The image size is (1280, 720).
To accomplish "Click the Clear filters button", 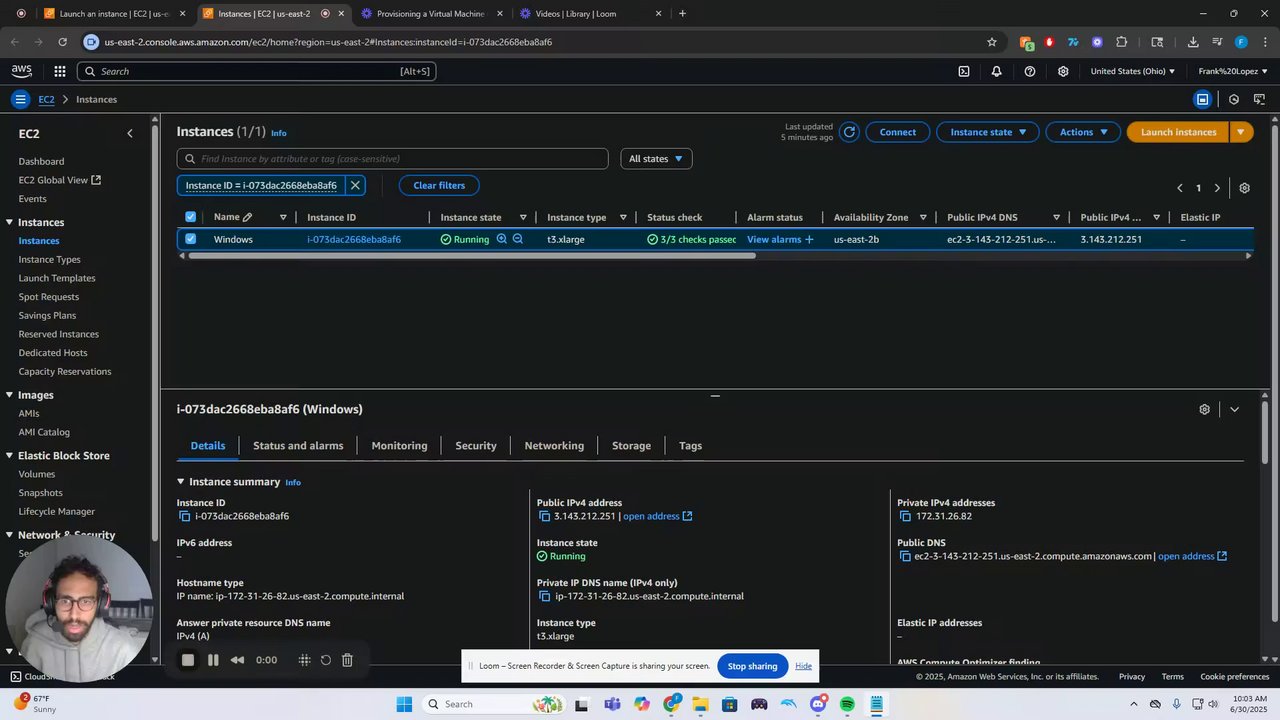I will click(x=439, y=185).
